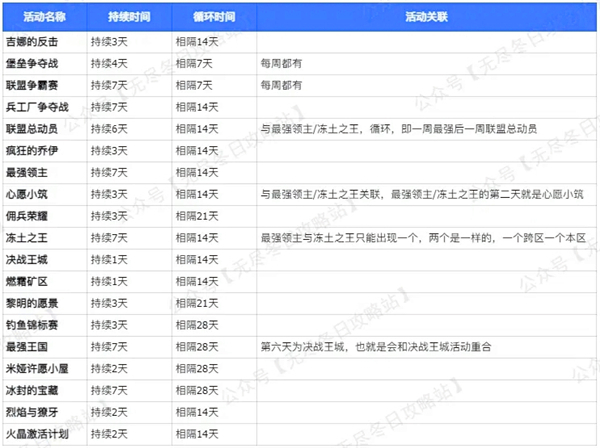Screen dimensions: 600x448
Task: Click 相隔21天 in the 佣兵荣耀 row
Action: click(x=197, y=216)
